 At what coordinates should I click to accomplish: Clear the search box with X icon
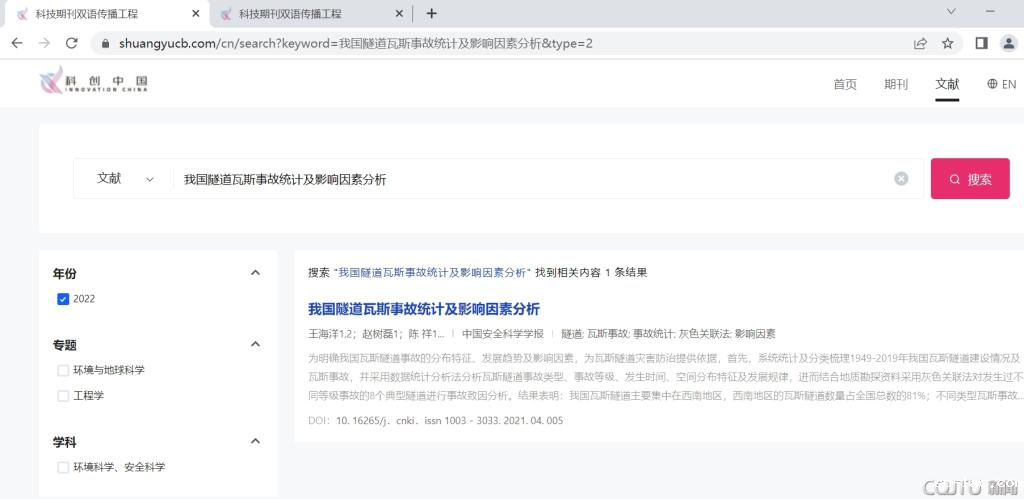point(901,179)
